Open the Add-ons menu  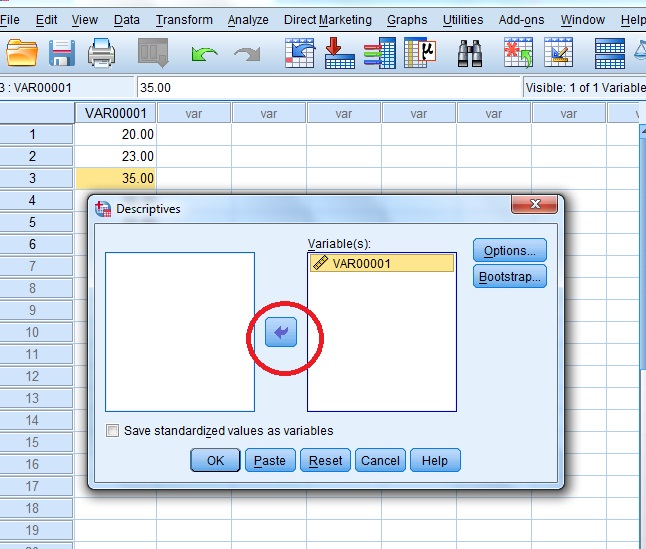(x=521, y=20)
